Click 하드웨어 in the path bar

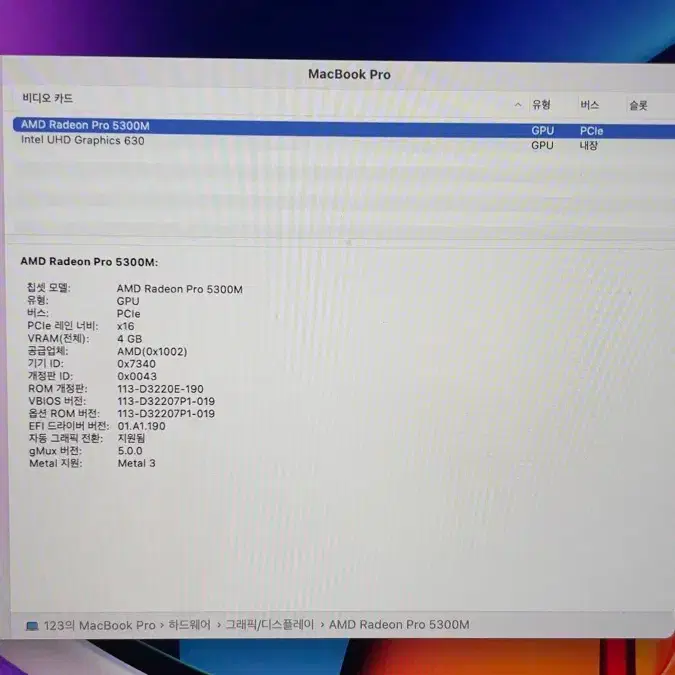(189, 625)
